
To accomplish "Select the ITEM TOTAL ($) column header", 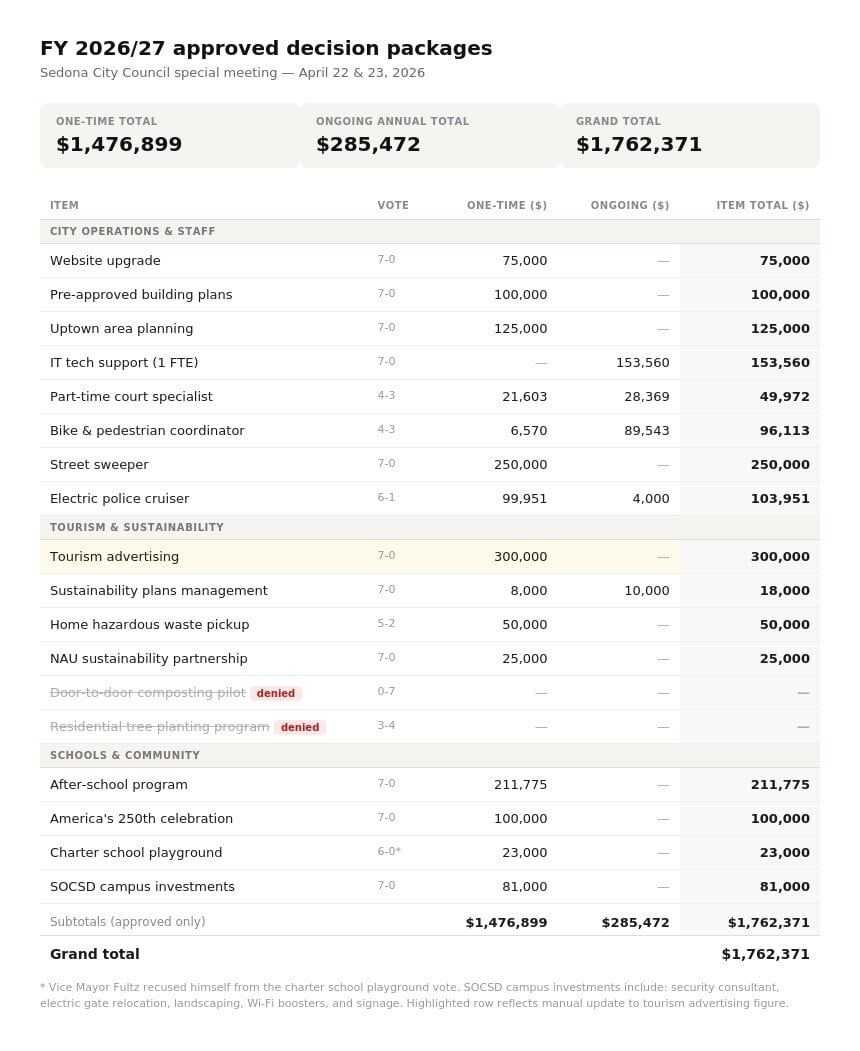I will [762, 205].
